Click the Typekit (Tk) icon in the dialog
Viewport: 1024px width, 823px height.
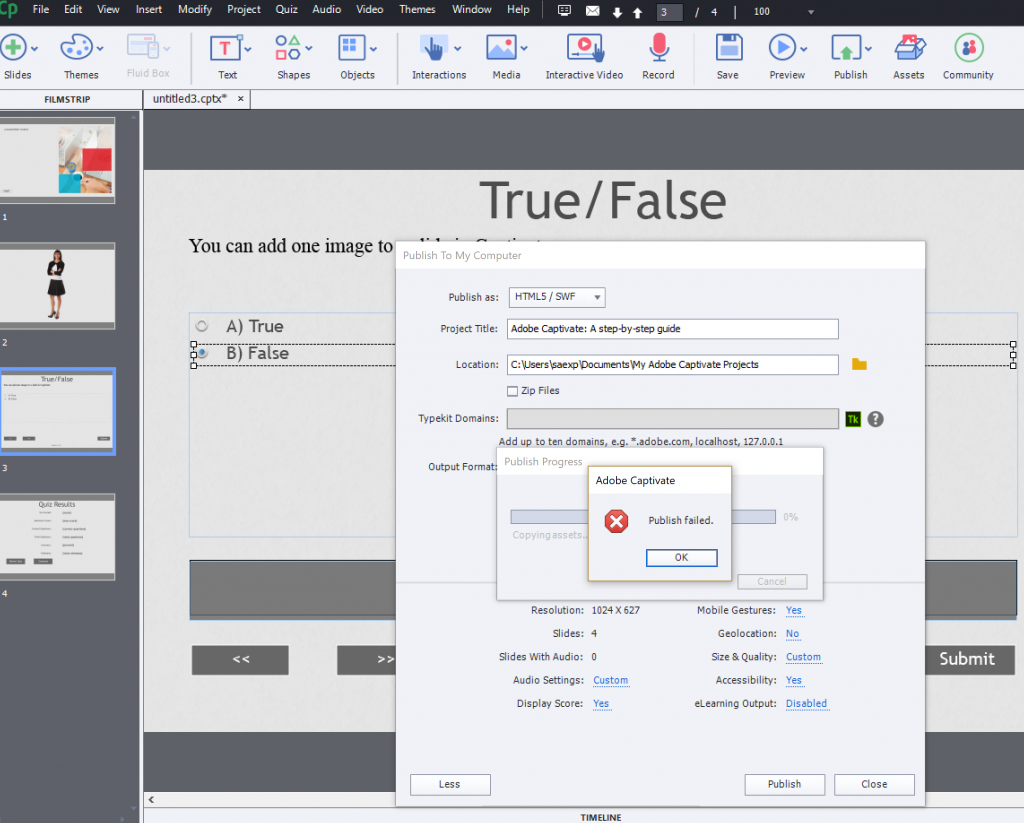[853, 418]
